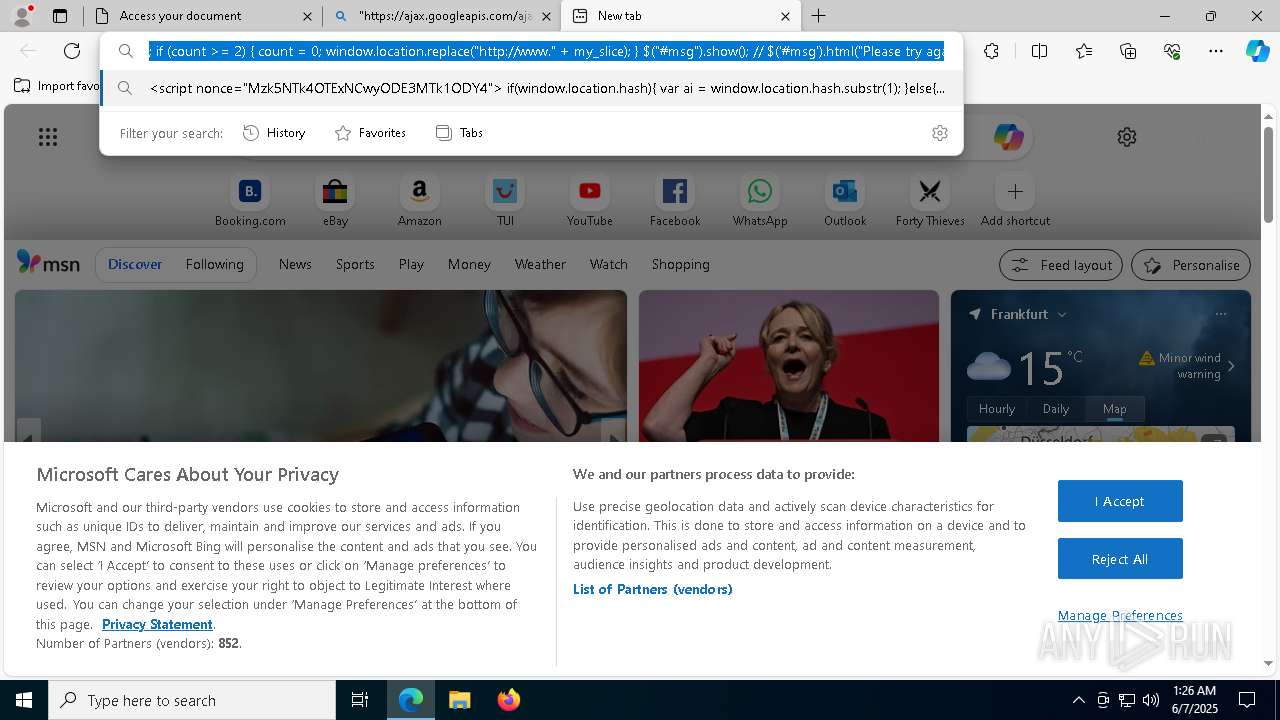Open weather card more options
1280x720 pixels.
[x=1220, y=314]
